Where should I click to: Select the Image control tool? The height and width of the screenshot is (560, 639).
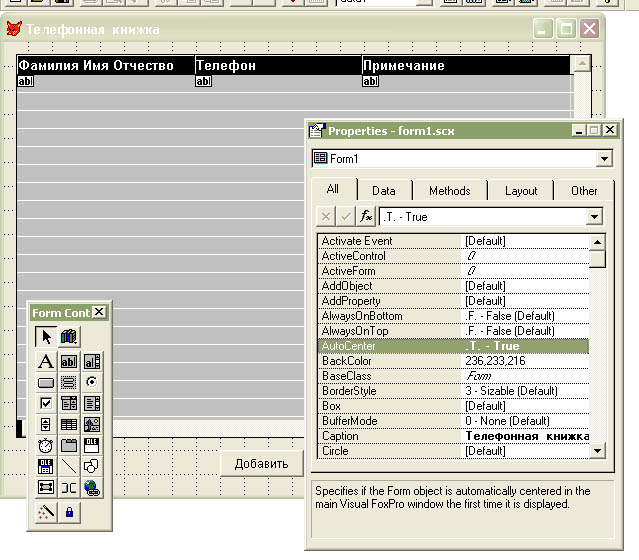tap(92, 424)
